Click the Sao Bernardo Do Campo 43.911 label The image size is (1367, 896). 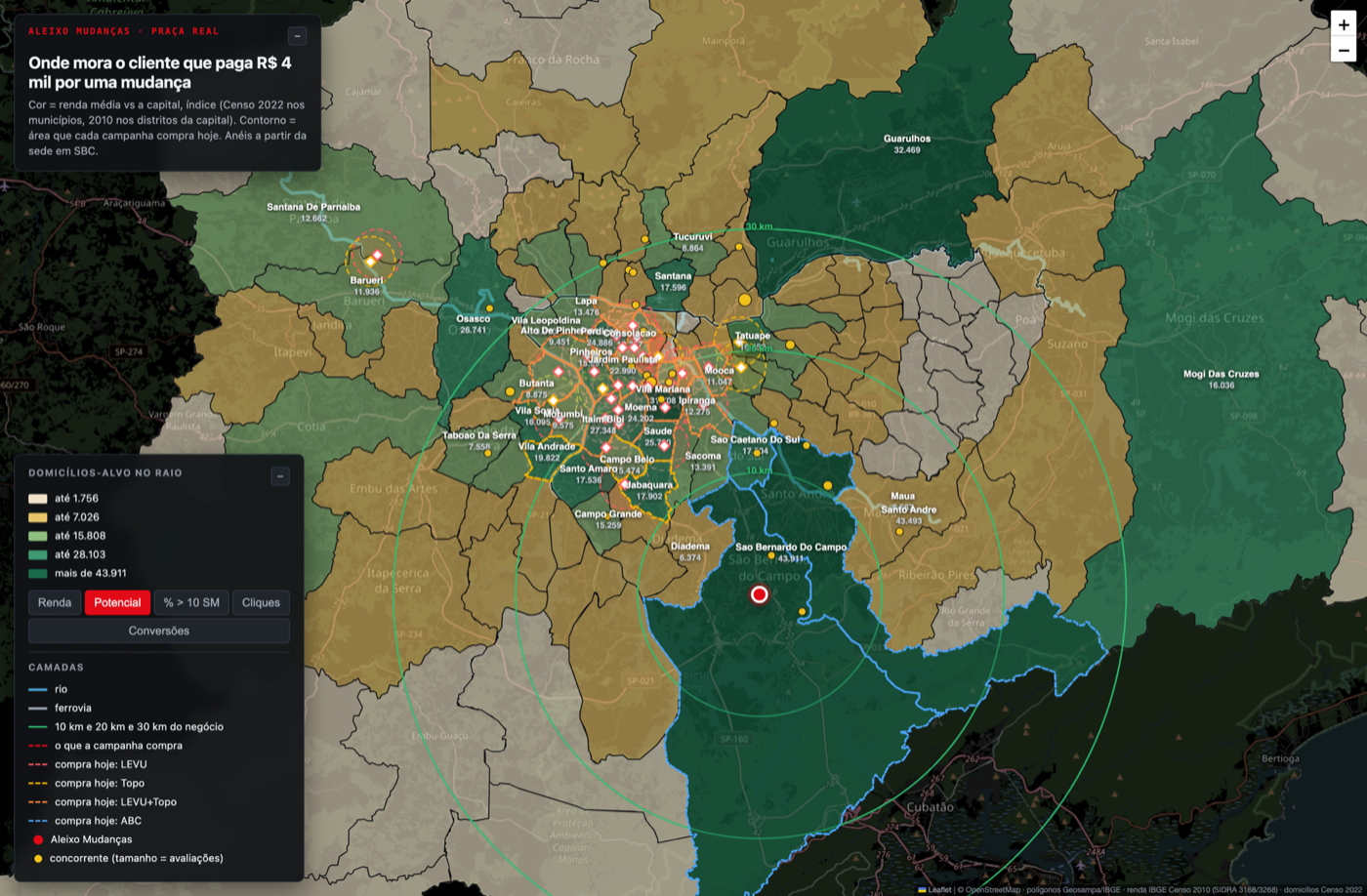tap(791, 552)
